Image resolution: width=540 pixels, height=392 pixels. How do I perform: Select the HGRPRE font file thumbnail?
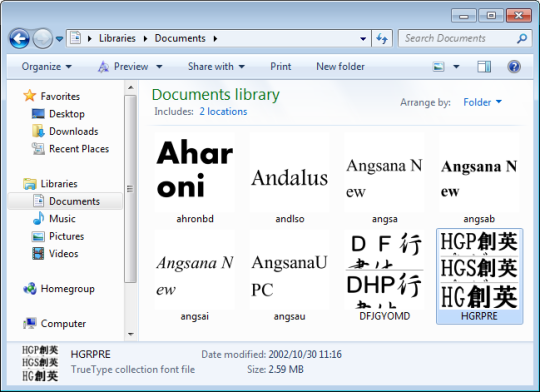(x=479, y=276)
